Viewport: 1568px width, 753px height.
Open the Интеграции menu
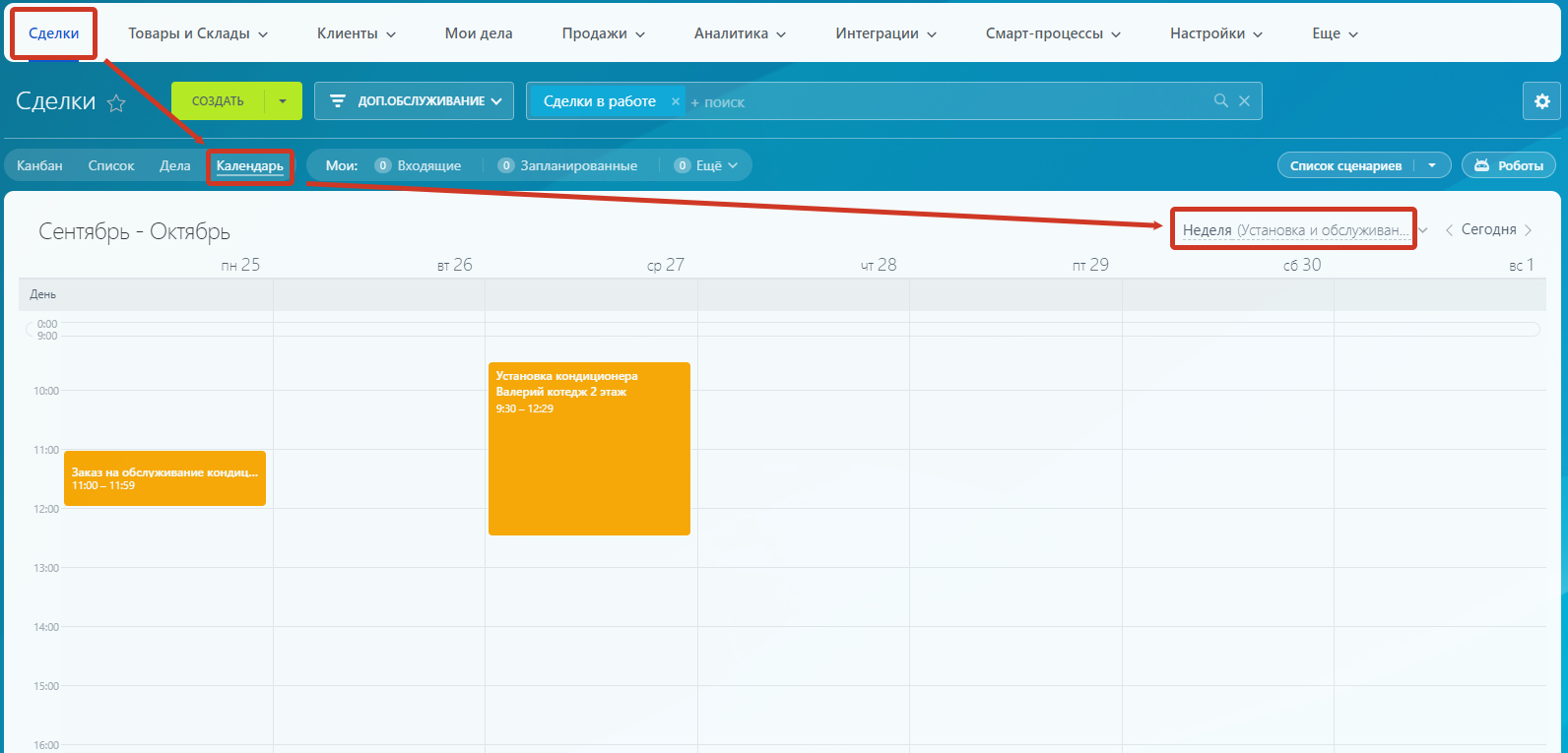pyautogui.click(x=886, y=33)
